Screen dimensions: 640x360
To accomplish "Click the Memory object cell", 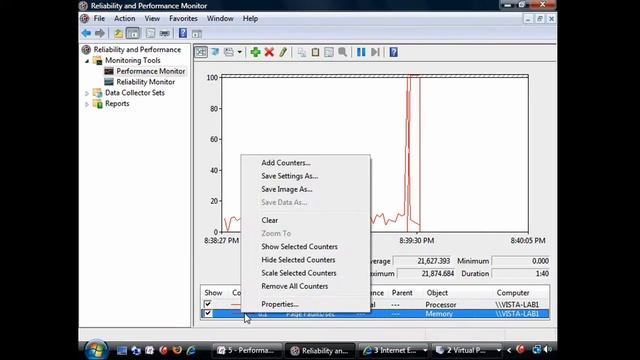I will (x=439, y=313).
